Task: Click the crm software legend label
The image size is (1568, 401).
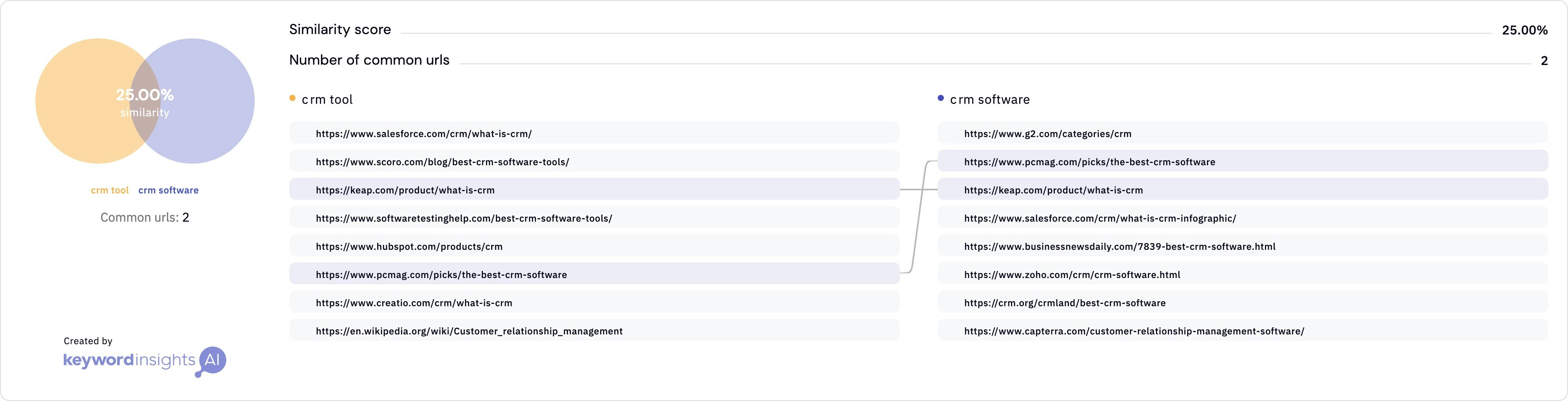Action: pyautogui.click(x=169, y=190)
